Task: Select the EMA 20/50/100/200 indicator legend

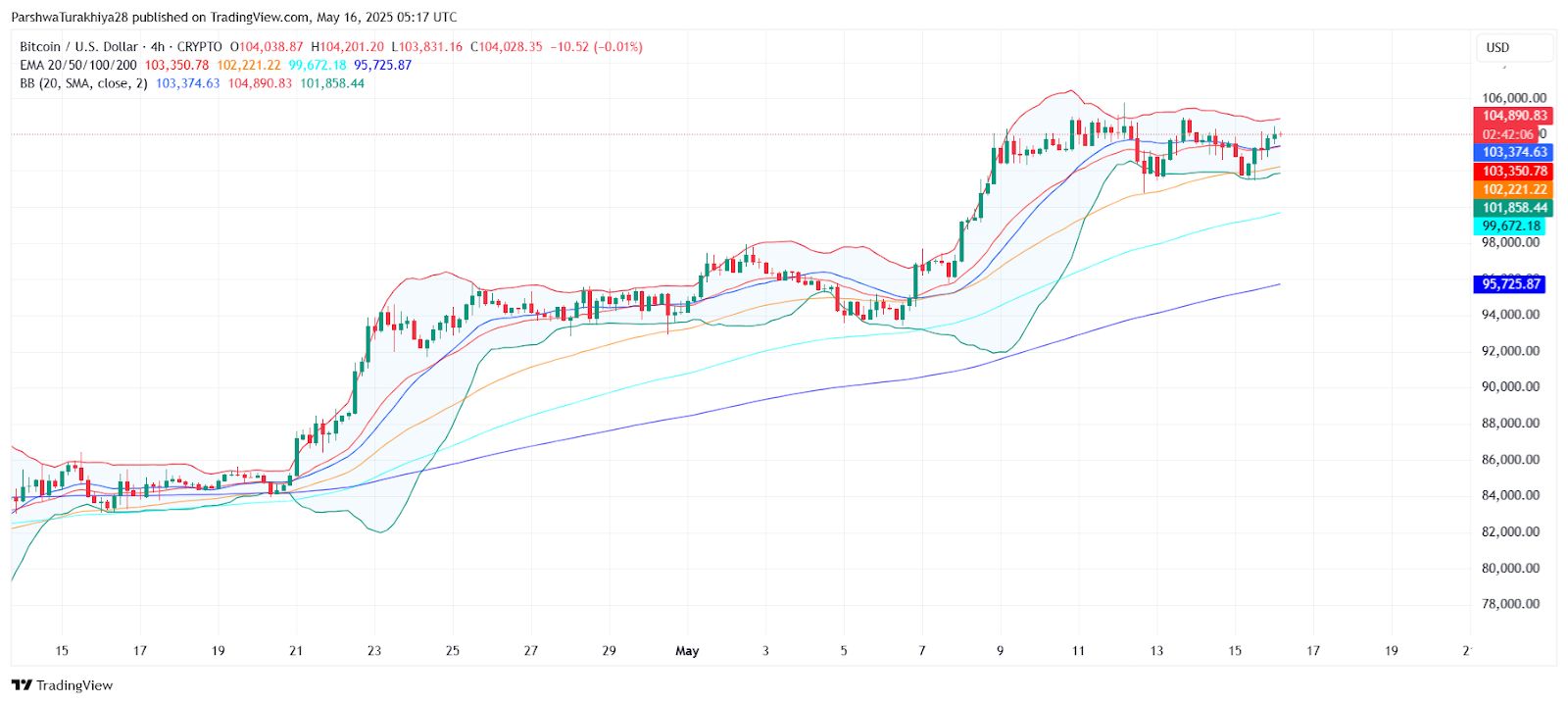Action: [78, 65]
